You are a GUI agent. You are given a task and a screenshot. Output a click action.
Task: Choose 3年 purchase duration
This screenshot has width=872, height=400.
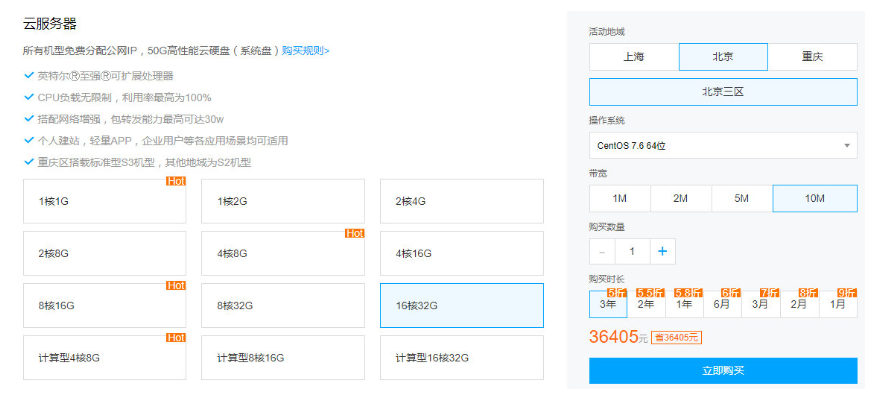[608, 304]
